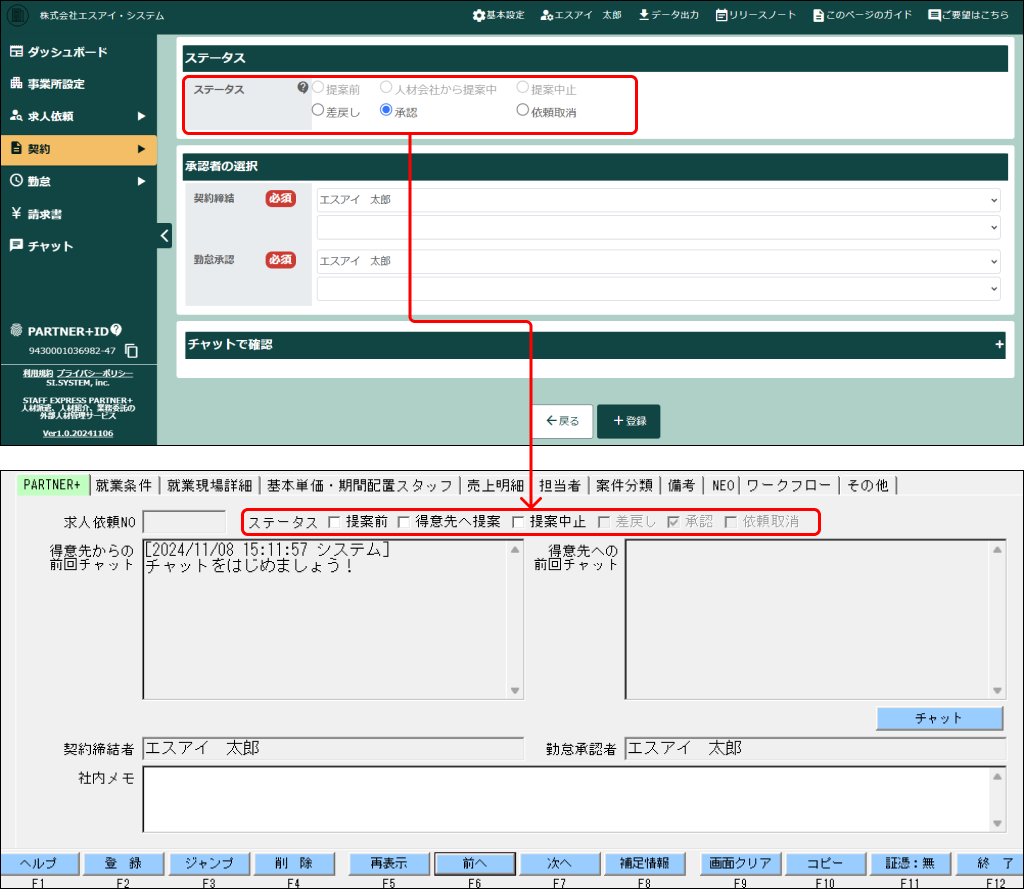Open 基本設定 gear icon in header
Viewport: 1024px width, 889px height.
(479, 15)
